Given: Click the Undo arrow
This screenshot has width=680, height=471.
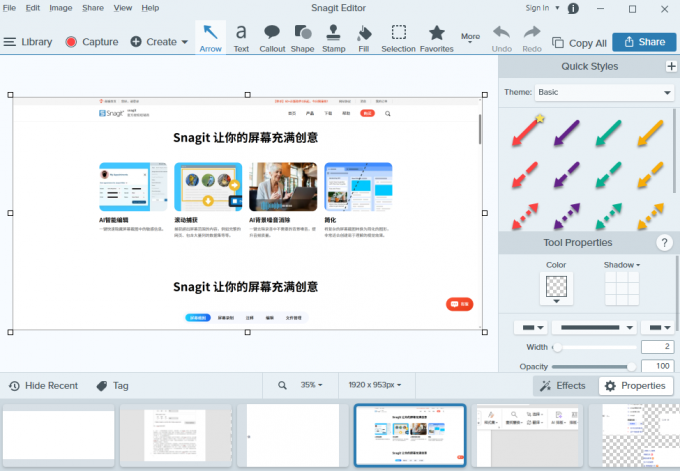Looking at the screenshot, I should click(x=502, y=38).
